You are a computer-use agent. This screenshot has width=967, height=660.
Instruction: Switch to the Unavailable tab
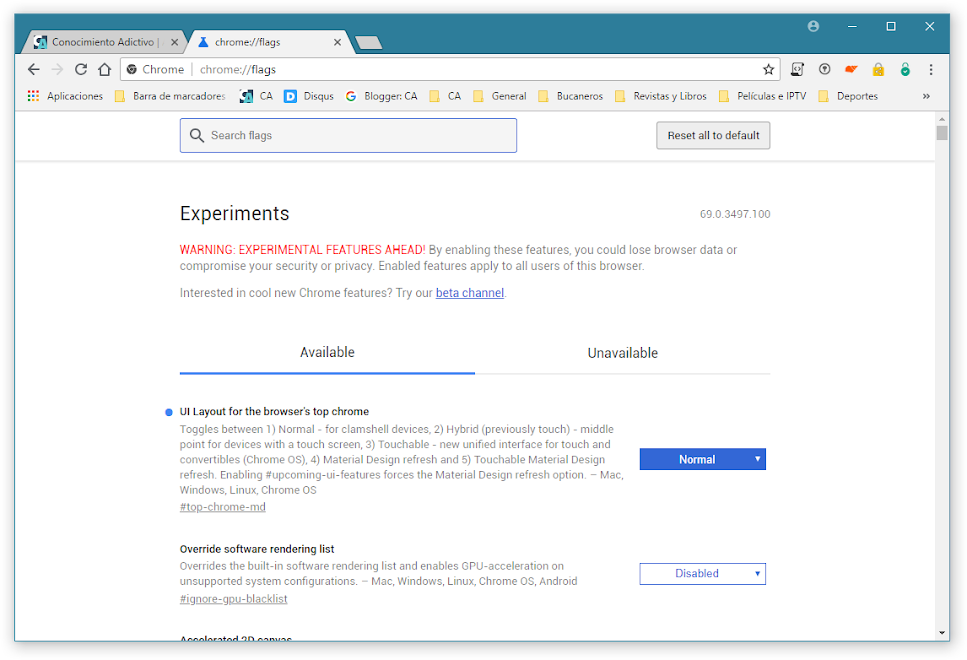click(x=623, y=353)
